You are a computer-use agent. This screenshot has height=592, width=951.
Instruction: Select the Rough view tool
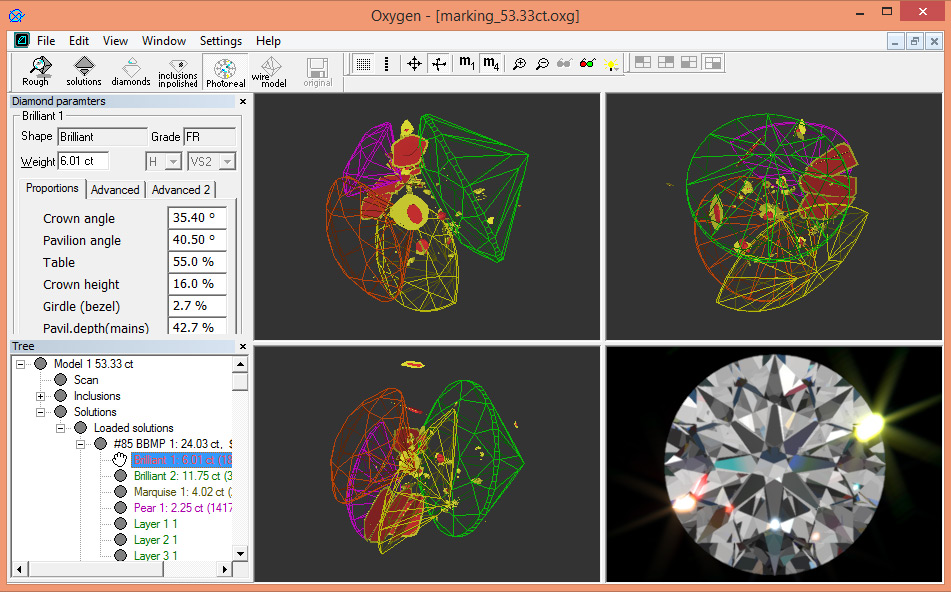(36, 71)
